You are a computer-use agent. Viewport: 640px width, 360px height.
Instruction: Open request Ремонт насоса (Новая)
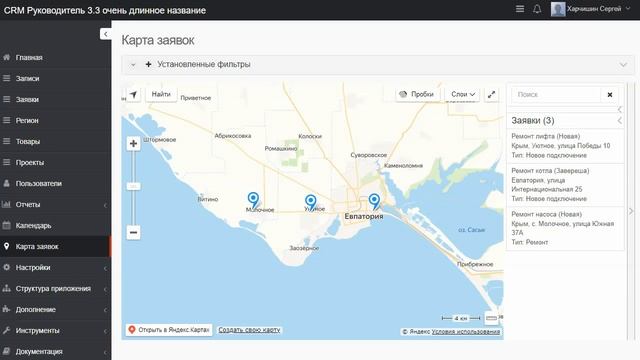565,228
